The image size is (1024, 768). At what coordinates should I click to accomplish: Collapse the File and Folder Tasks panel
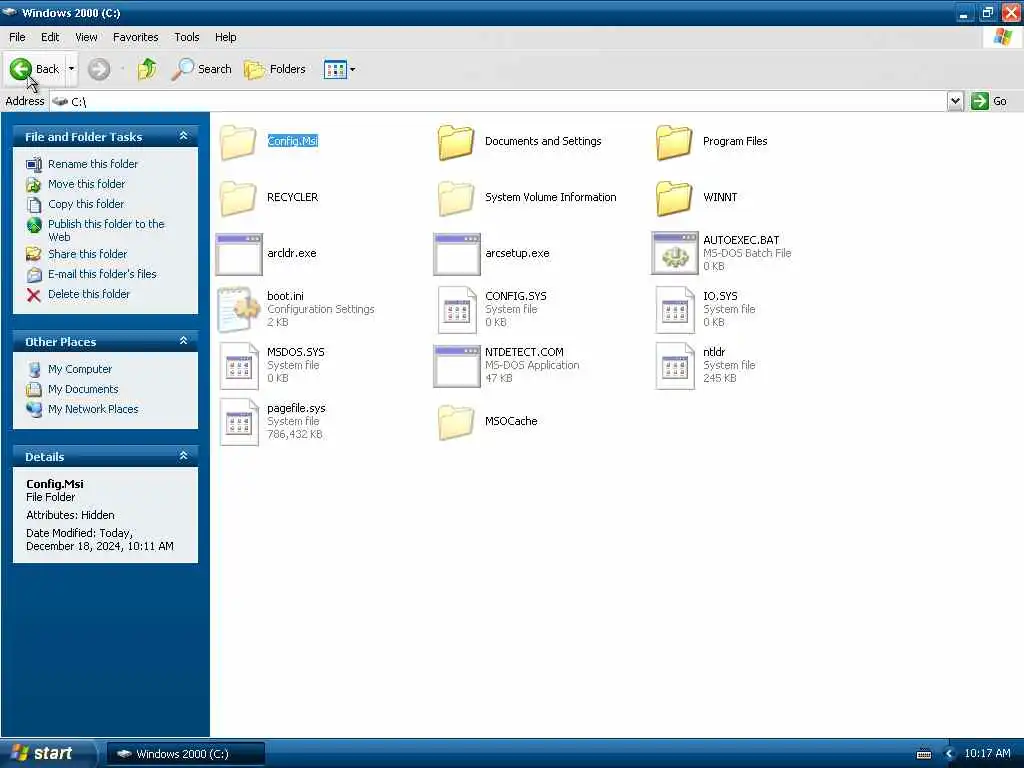[184, 136]
